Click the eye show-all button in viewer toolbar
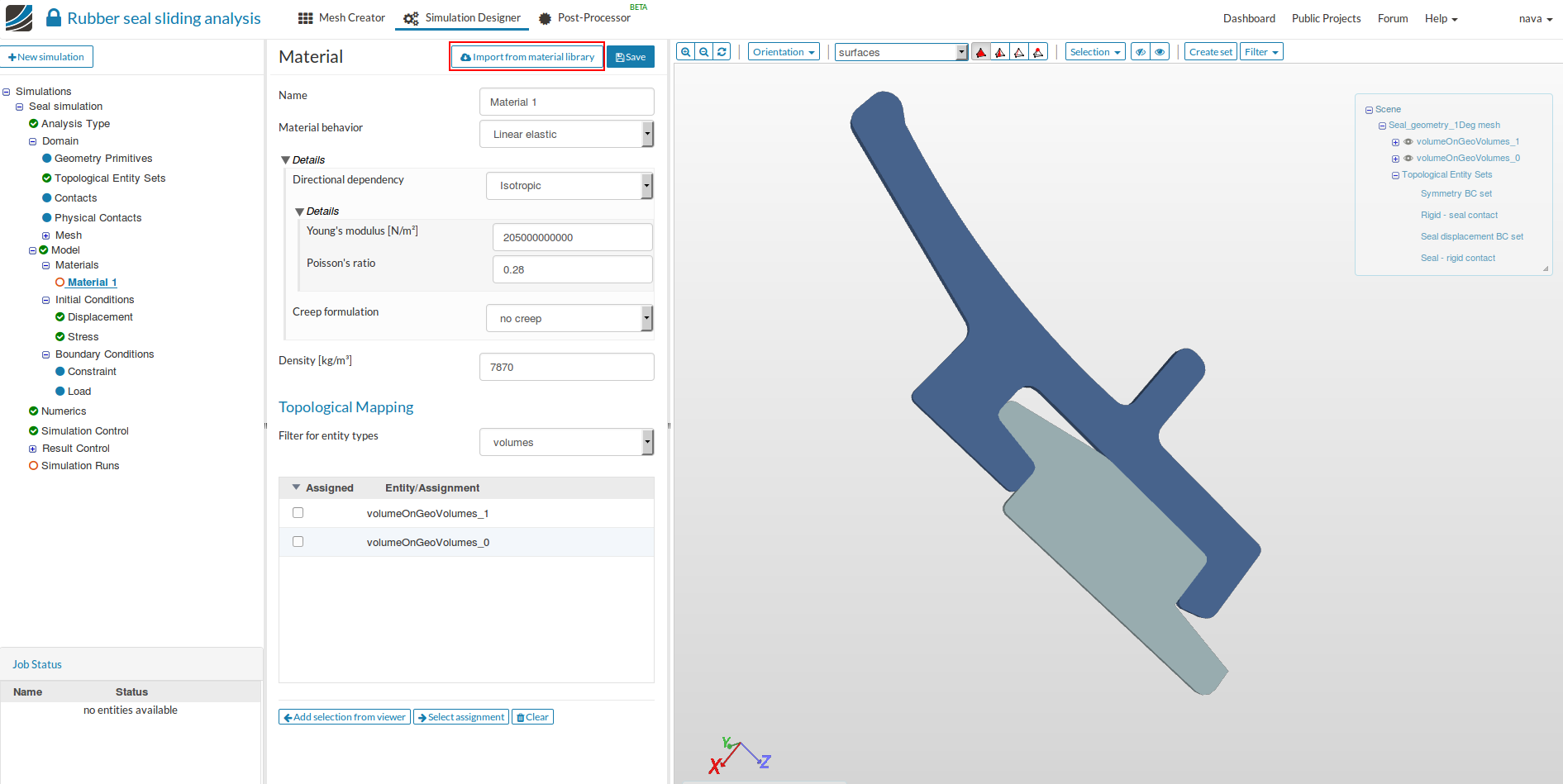This screenshot has height=784, width=1563. pos(1160,52)
